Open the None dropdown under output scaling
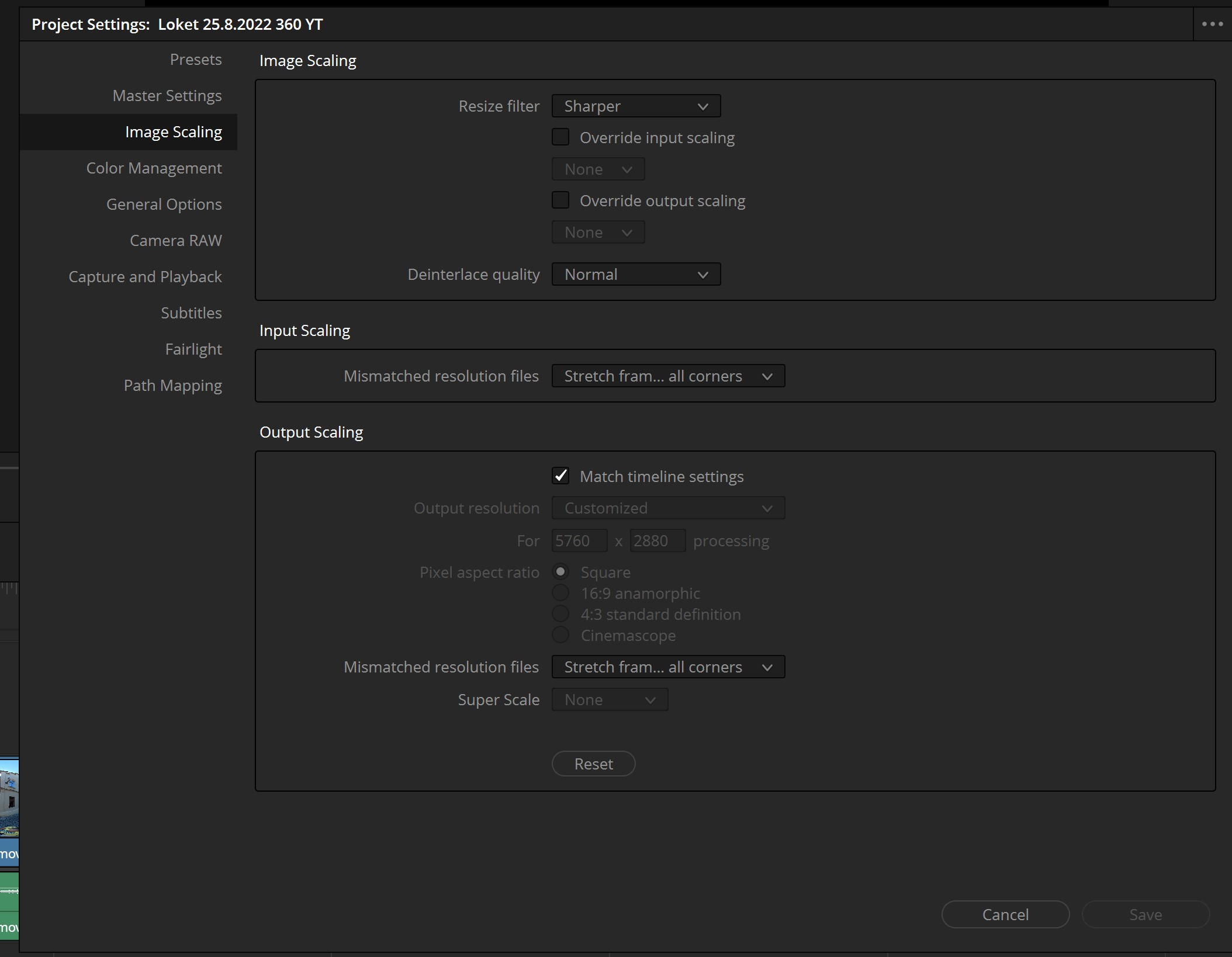Viewport: 1232px width, 957px height. pos(598,233)
